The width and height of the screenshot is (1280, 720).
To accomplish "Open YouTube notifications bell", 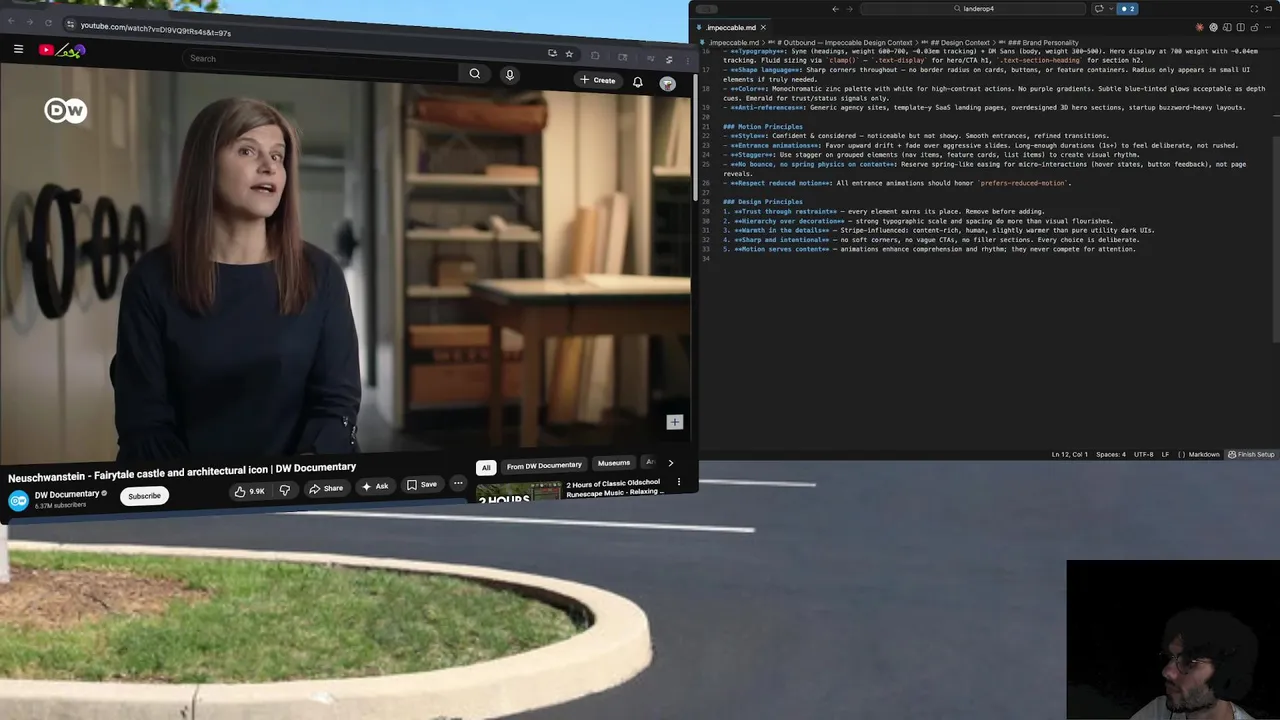I will [x=637, y=82].
